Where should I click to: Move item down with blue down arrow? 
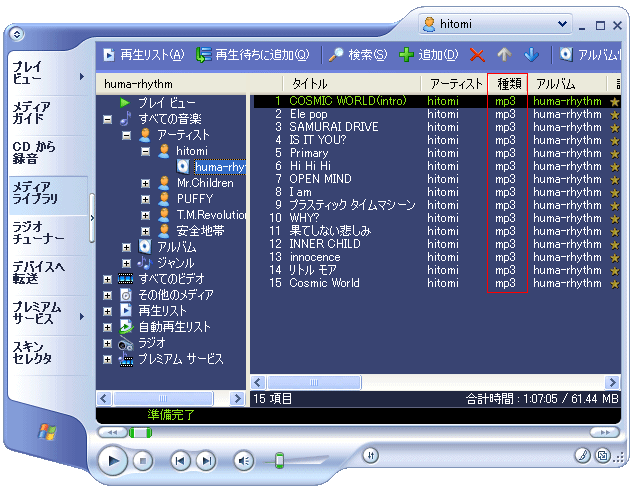(531, 55)
